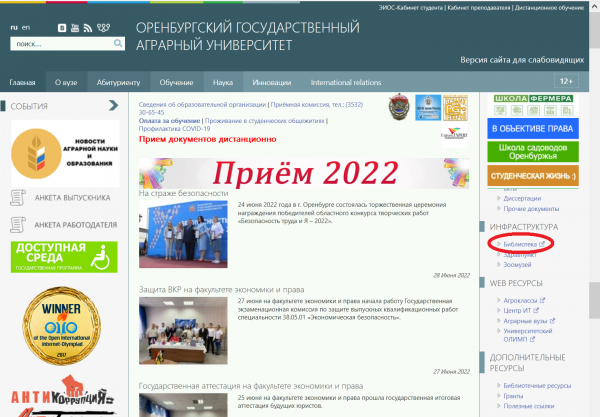Open the Зоомузей link
The height and width of the screenshot is (417, 600).
pyautogui.click(x=517, y=265)
